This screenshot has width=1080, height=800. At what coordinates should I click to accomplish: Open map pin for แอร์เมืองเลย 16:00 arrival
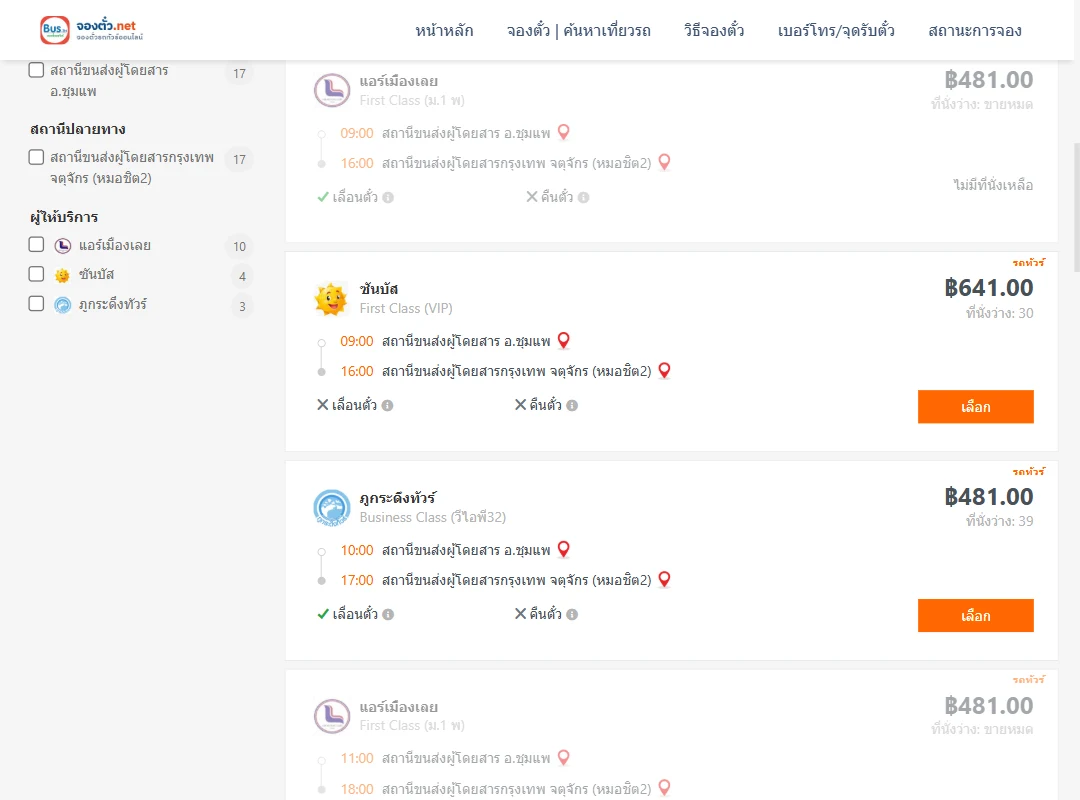(664, 162)
